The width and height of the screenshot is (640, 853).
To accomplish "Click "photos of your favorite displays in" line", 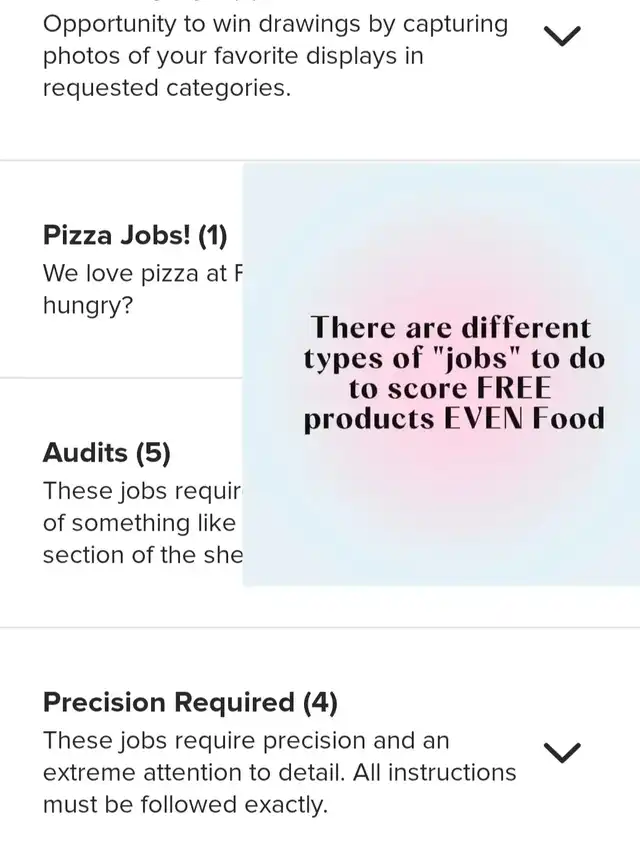I will tap(233, 56).
